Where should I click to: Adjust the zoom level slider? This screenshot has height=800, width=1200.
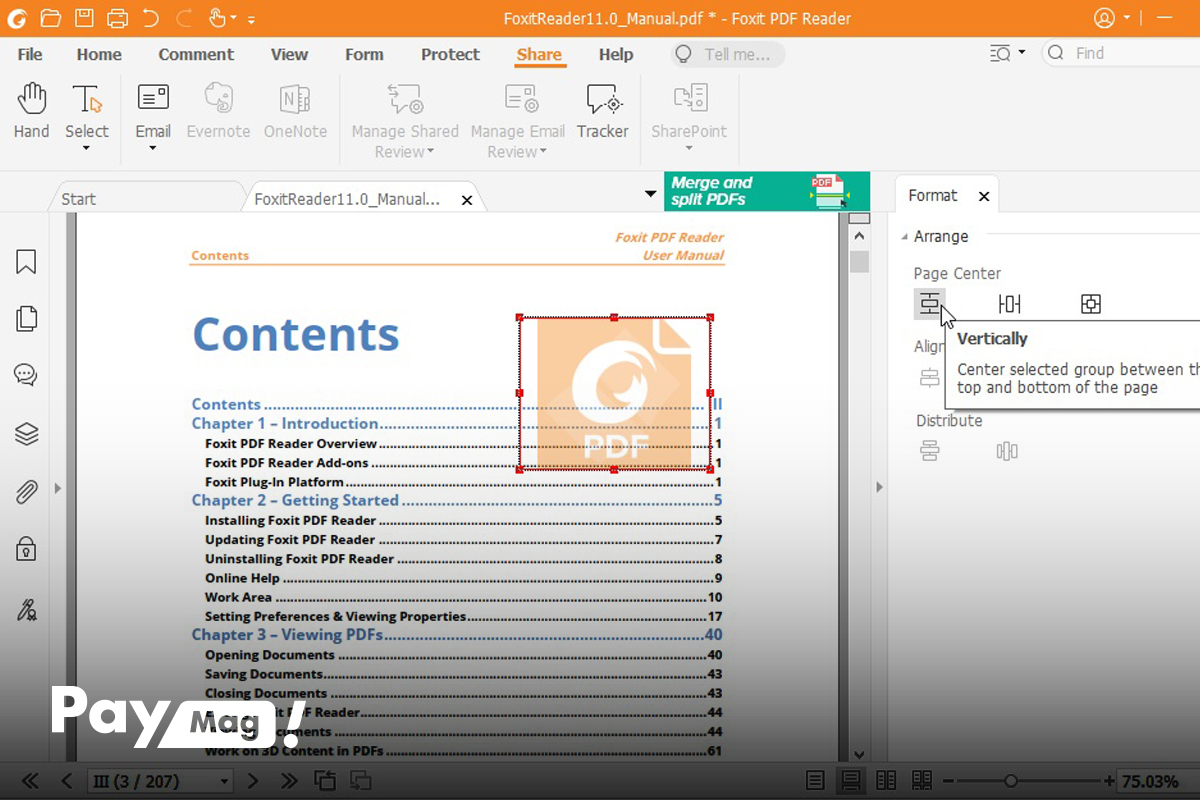click(1011, 781)
